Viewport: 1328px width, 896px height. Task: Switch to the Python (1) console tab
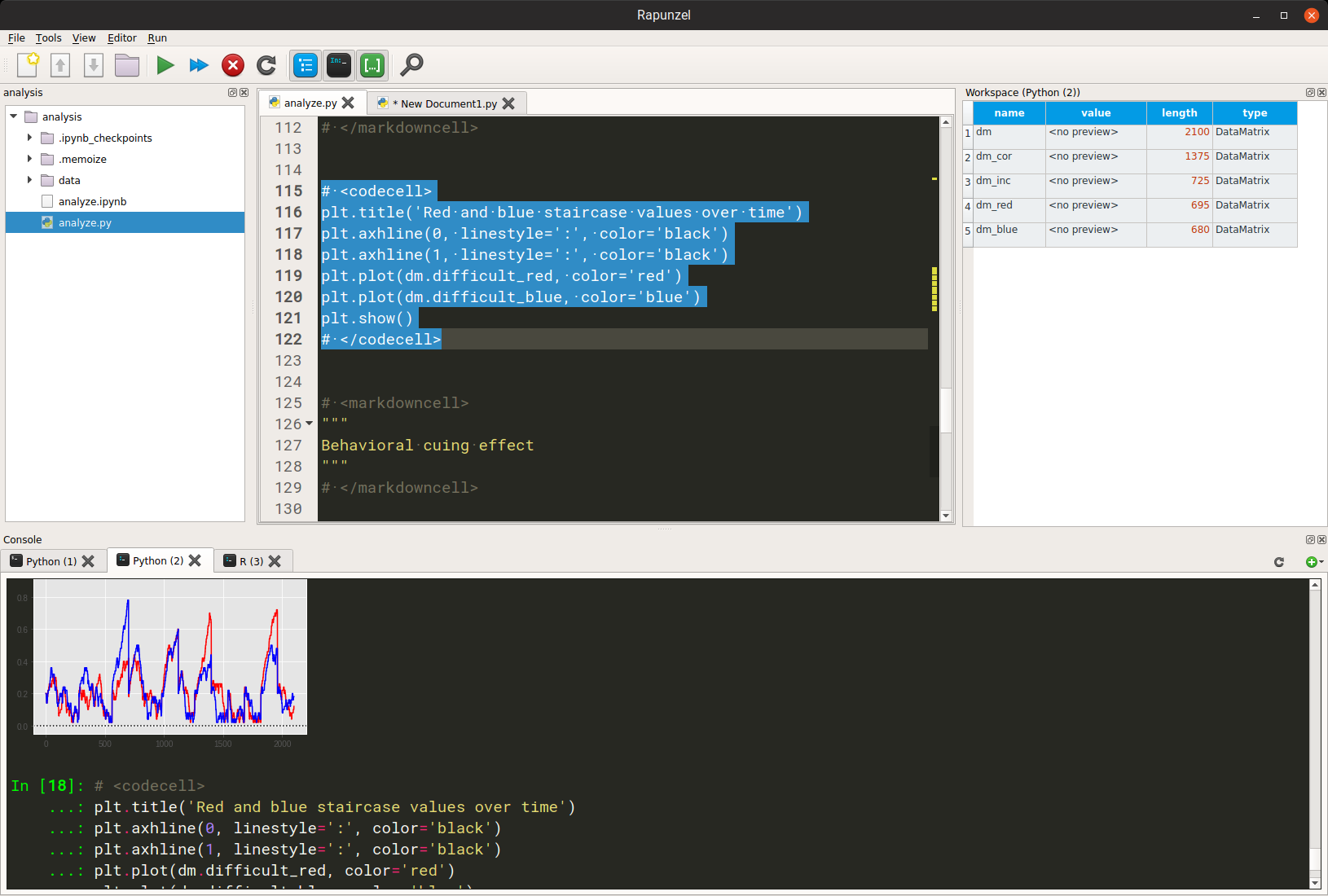click(x=51, y=561)
